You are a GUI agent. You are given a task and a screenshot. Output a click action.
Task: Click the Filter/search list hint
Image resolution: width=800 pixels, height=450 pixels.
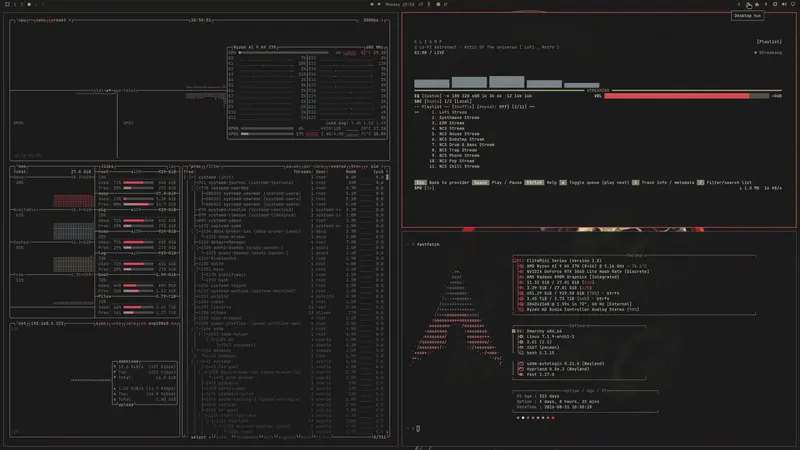pos(724,183)
